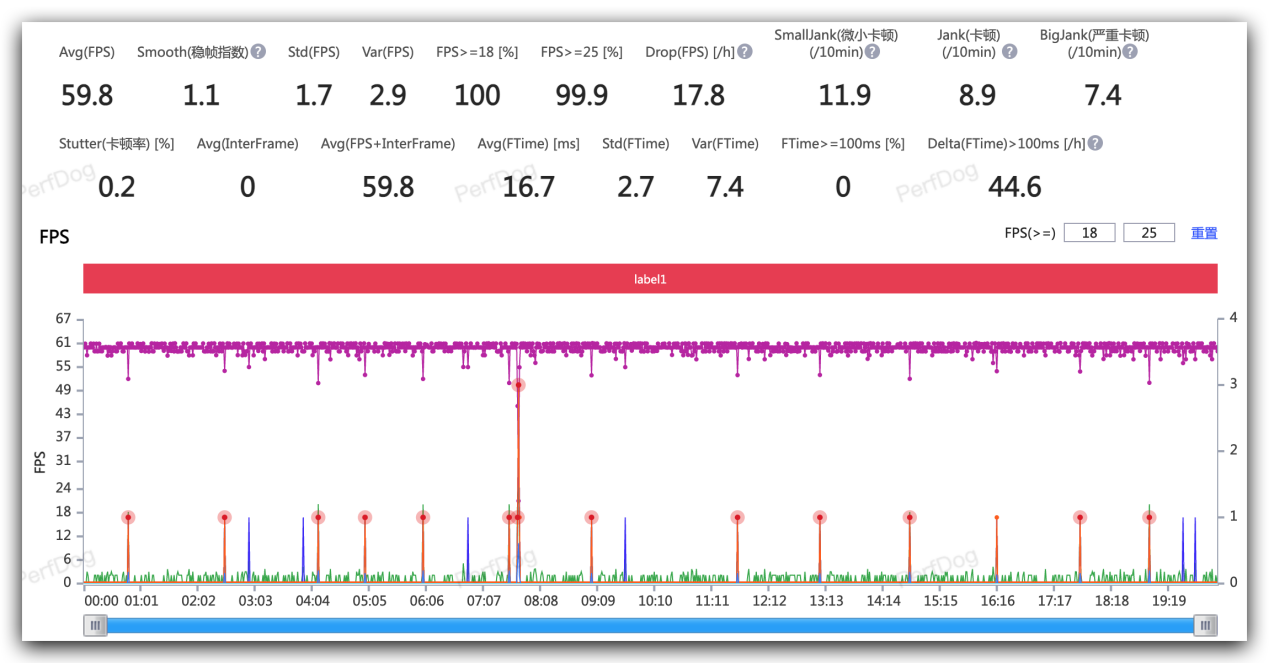Click the 00:00 time axis label

(x=101, y=601)
